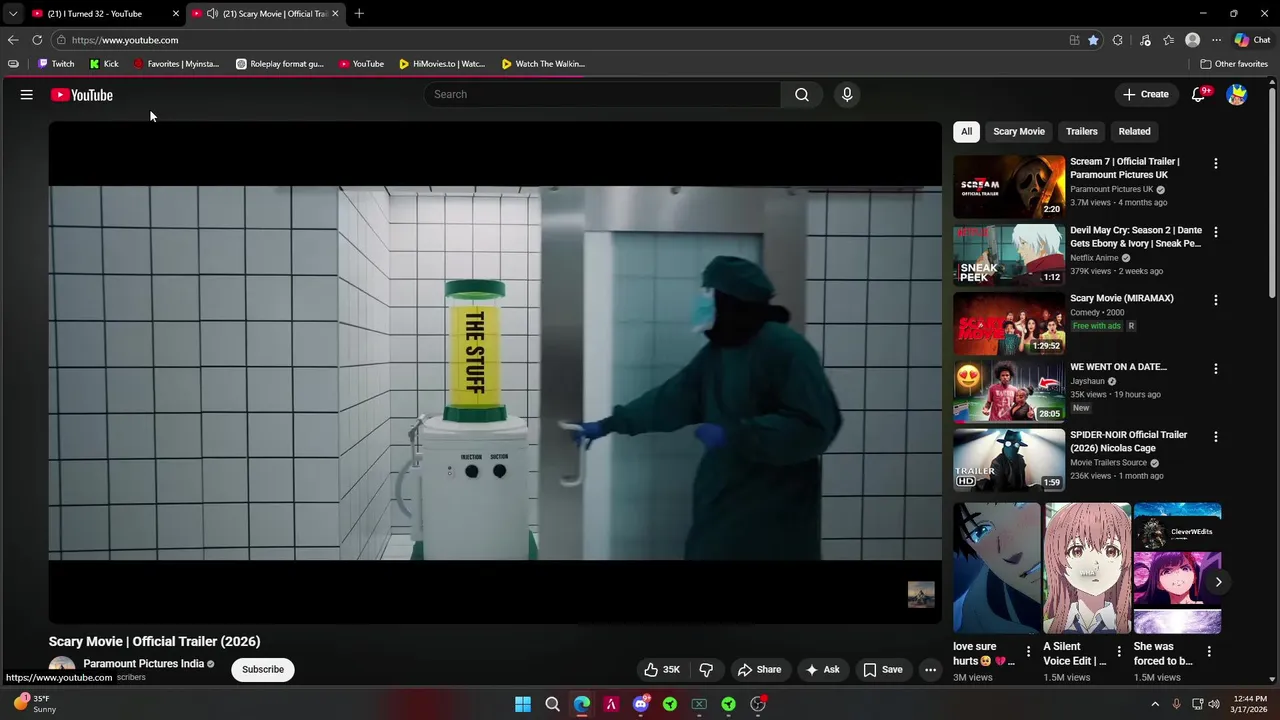Like the video with thumbs up
Image resolution: width=1280 pixels, height=720 pixels.
pos(662,670)
